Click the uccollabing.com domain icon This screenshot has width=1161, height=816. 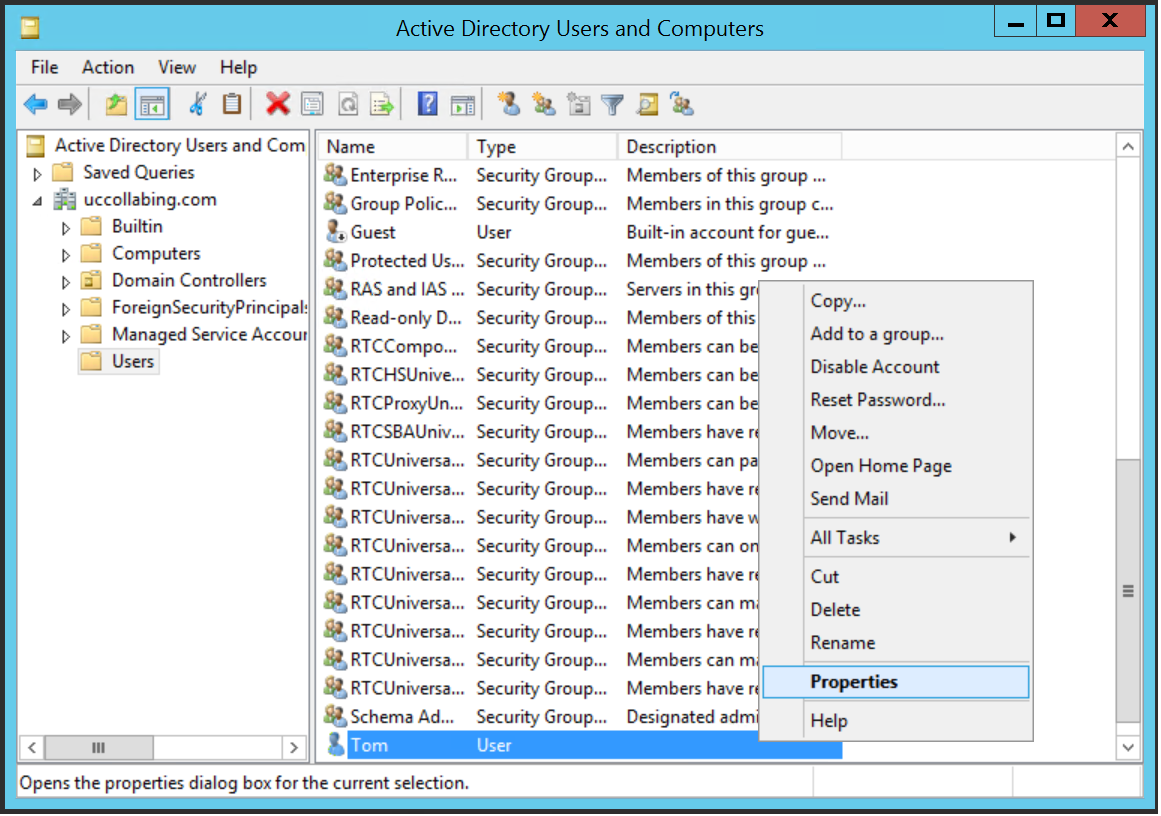[65, 199]
